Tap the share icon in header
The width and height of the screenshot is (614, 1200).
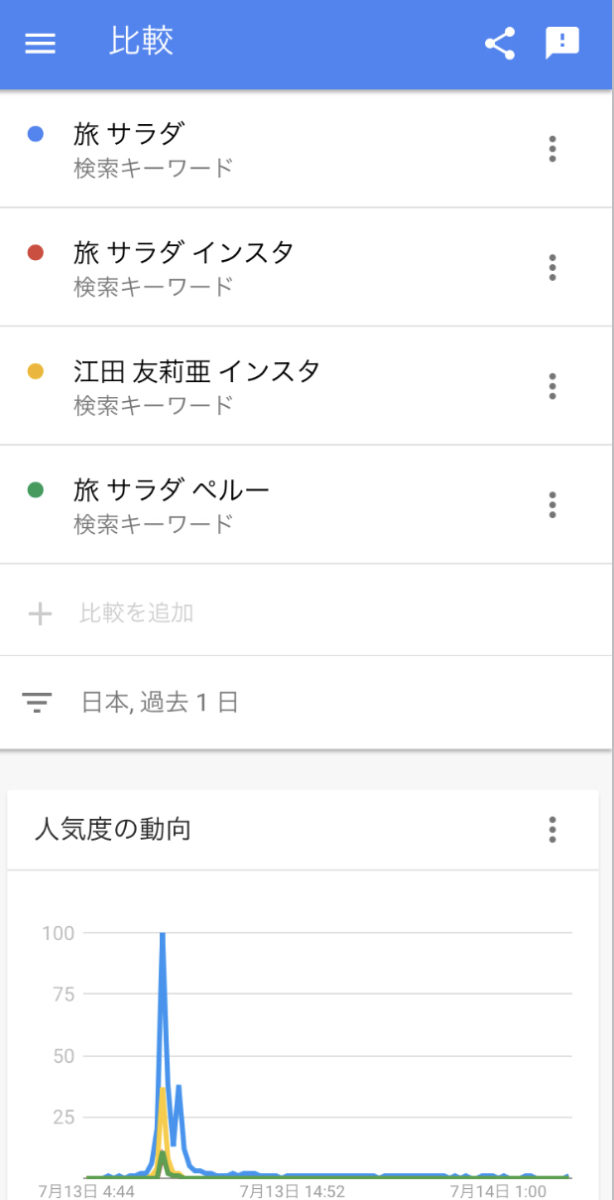(500, 44)
